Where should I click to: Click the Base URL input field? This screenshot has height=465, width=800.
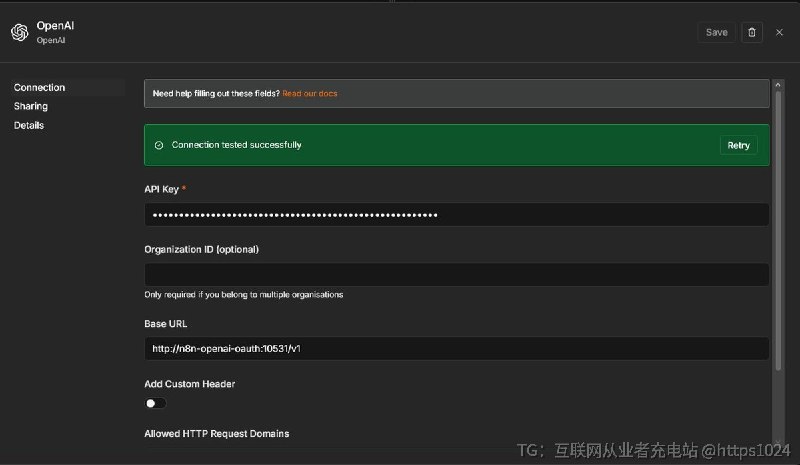(x=457, y=349)
